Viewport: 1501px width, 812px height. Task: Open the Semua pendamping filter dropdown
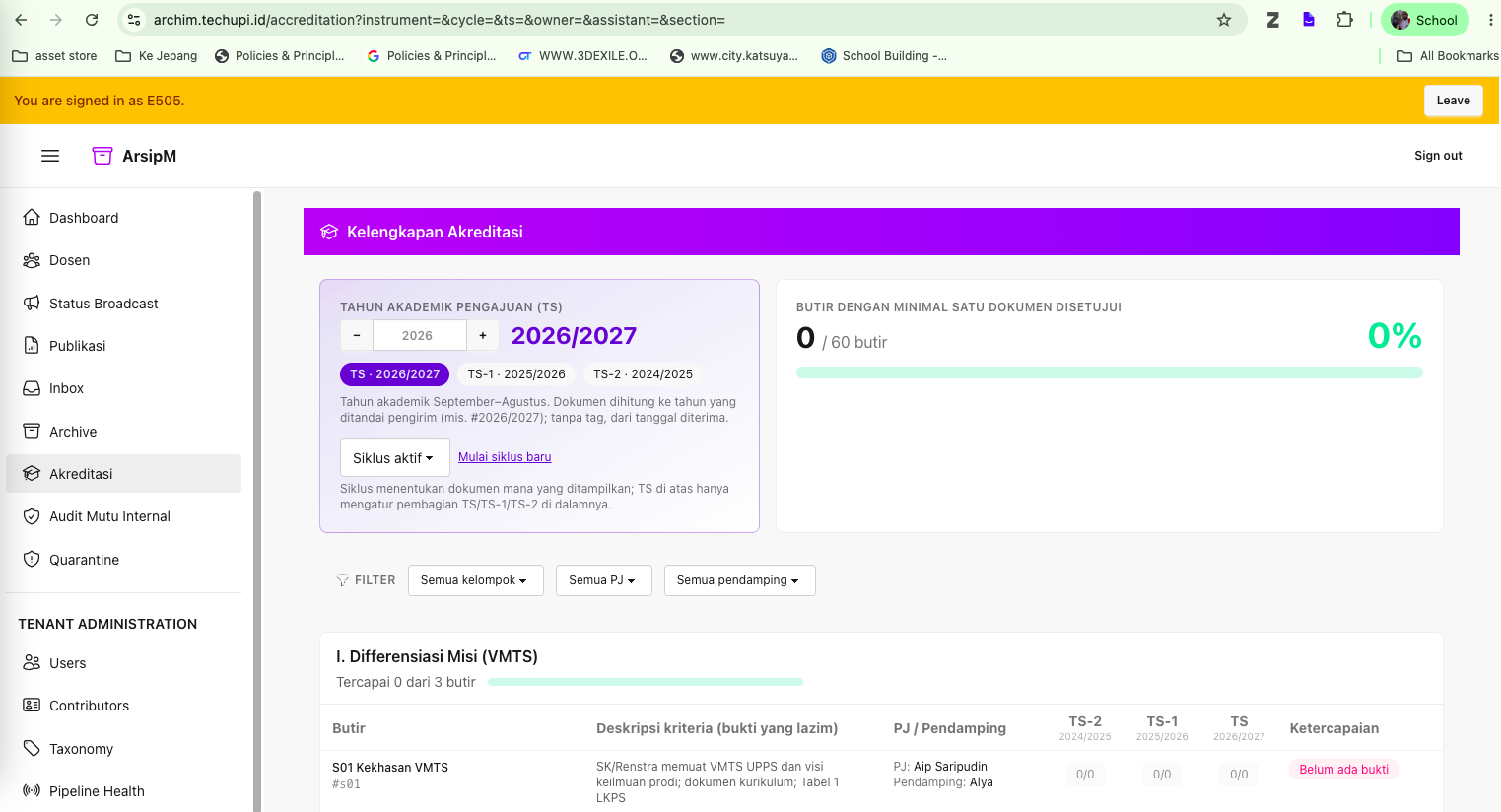(x=739, y=580)
